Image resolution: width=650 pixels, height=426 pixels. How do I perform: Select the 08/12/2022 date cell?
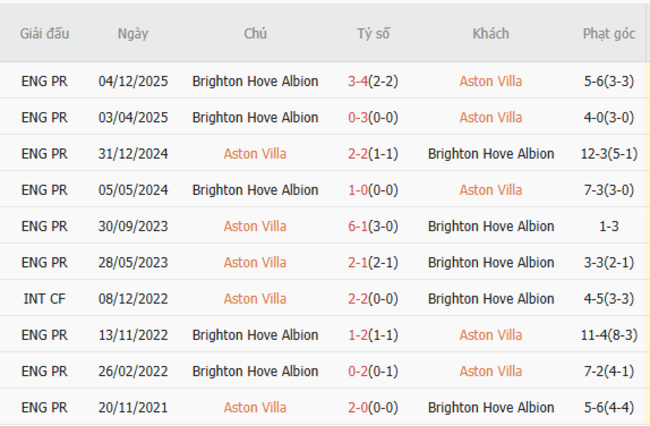[x=133, y=298]
